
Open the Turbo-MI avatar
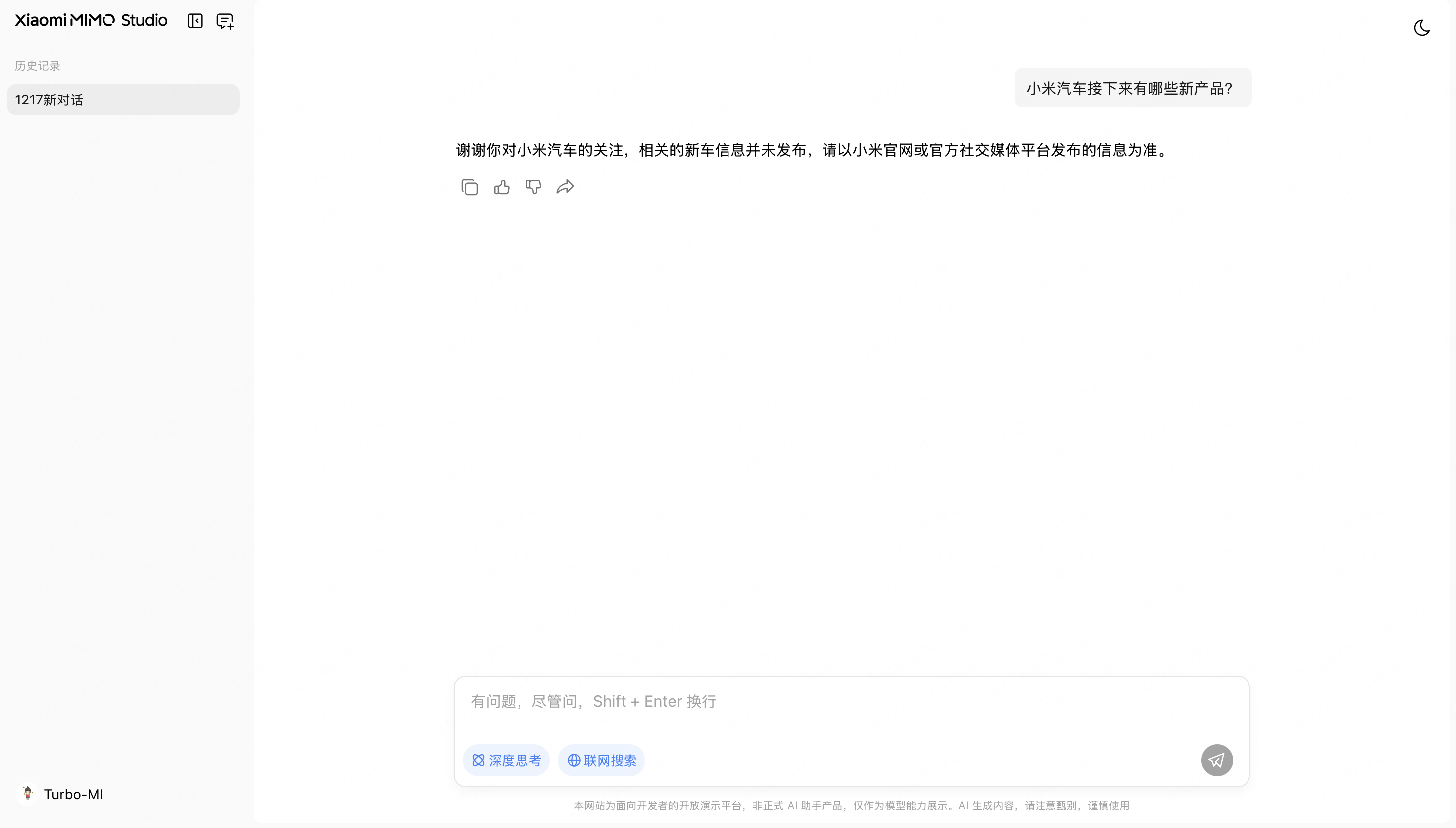(27, 793)
